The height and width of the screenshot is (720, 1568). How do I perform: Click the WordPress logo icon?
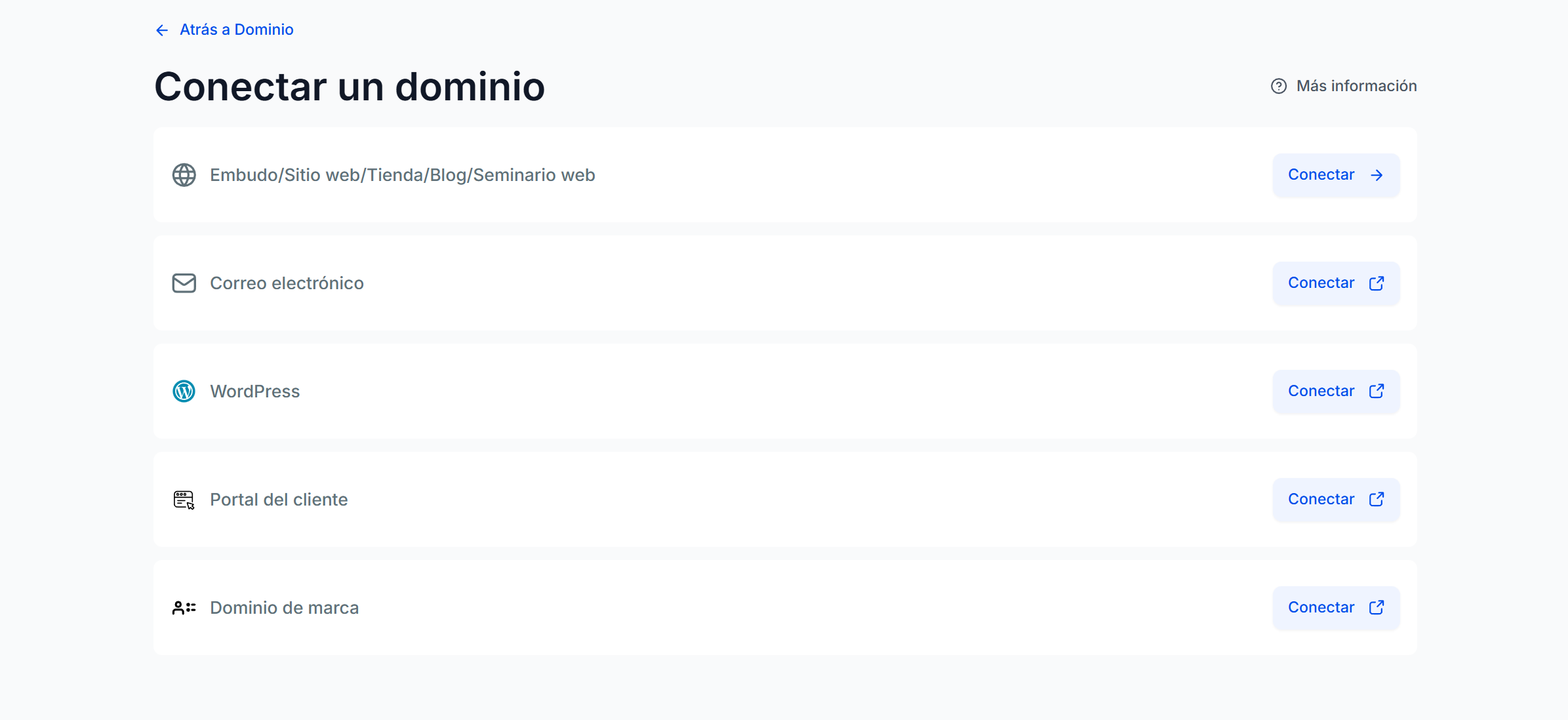(184, 391)
